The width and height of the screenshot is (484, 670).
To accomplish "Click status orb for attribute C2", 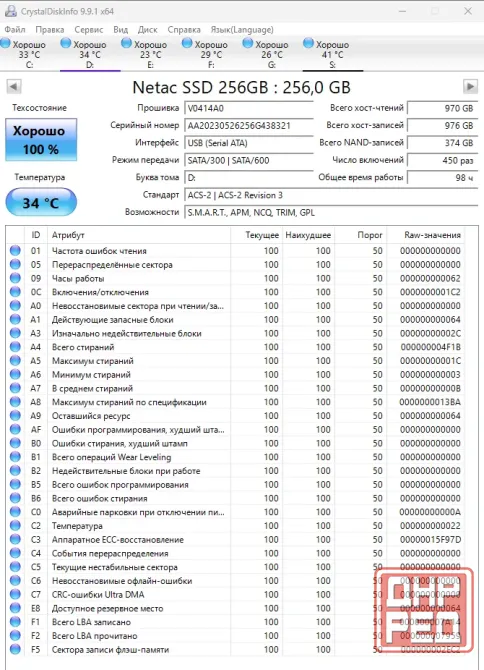I will click(x=15, y=526).
